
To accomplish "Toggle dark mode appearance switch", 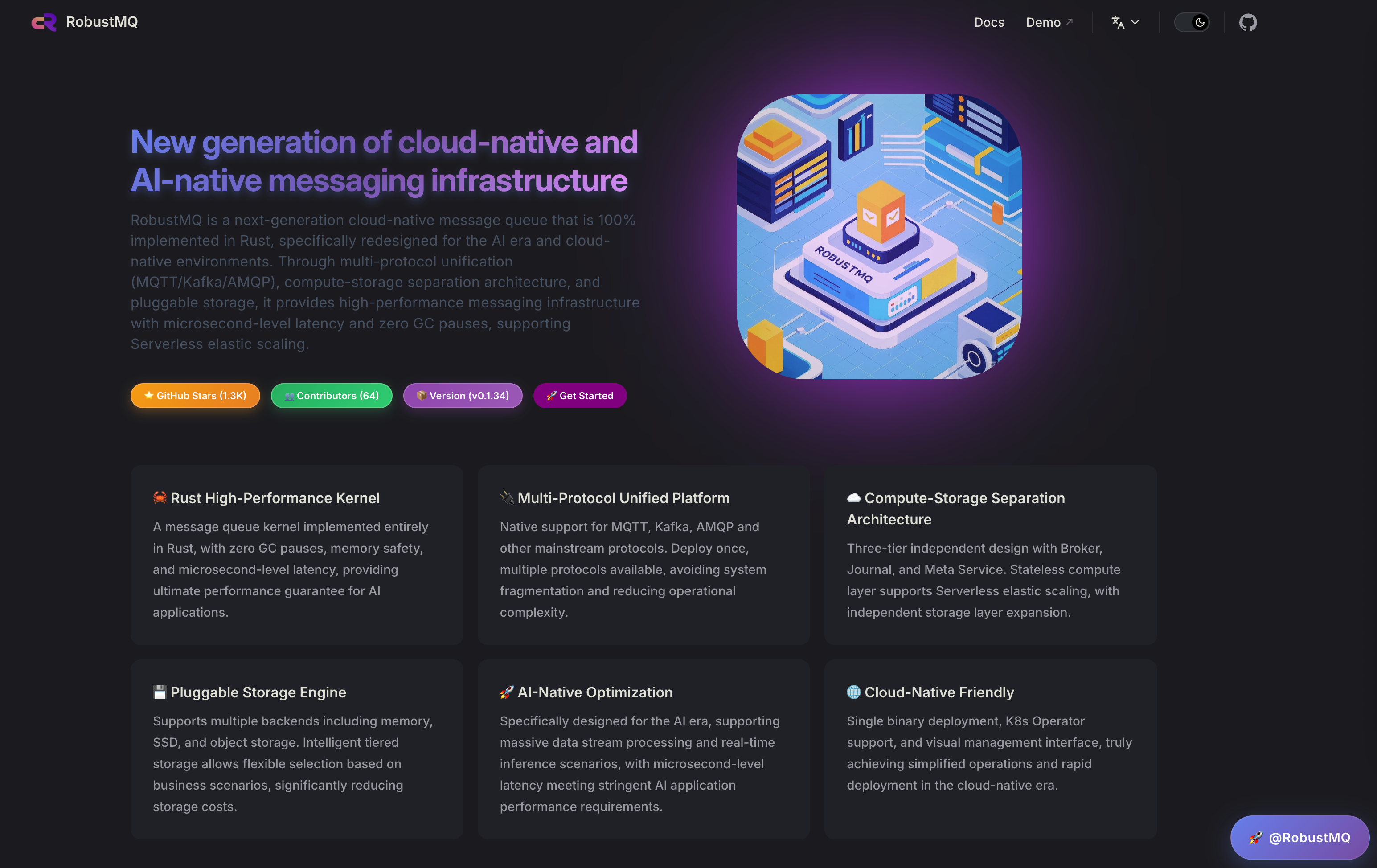I will (1192, 22).
